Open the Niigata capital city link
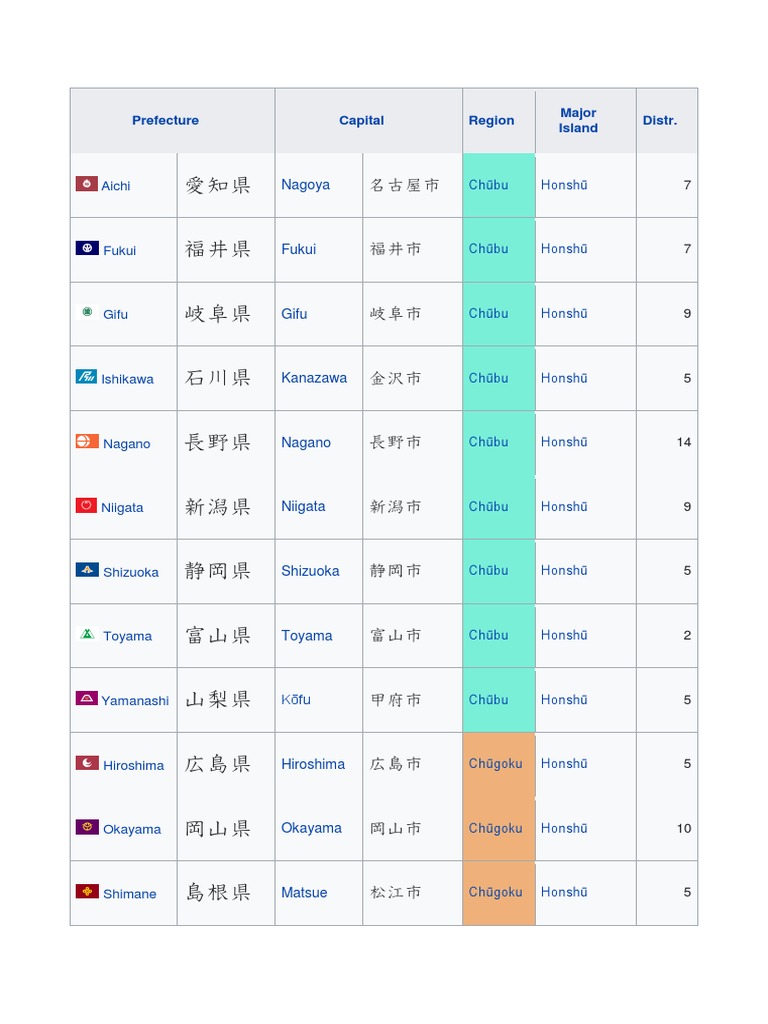 tap(303, 506)
